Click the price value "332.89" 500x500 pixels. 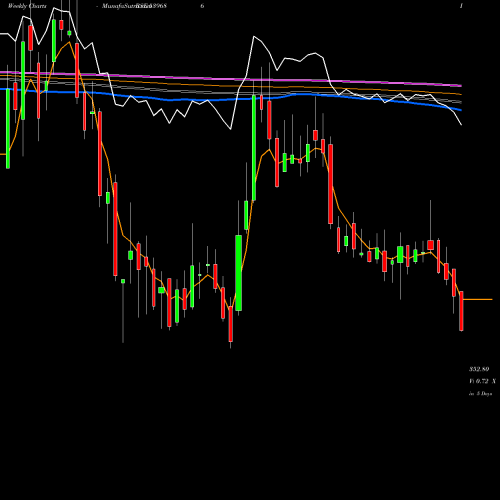(479, 369)
